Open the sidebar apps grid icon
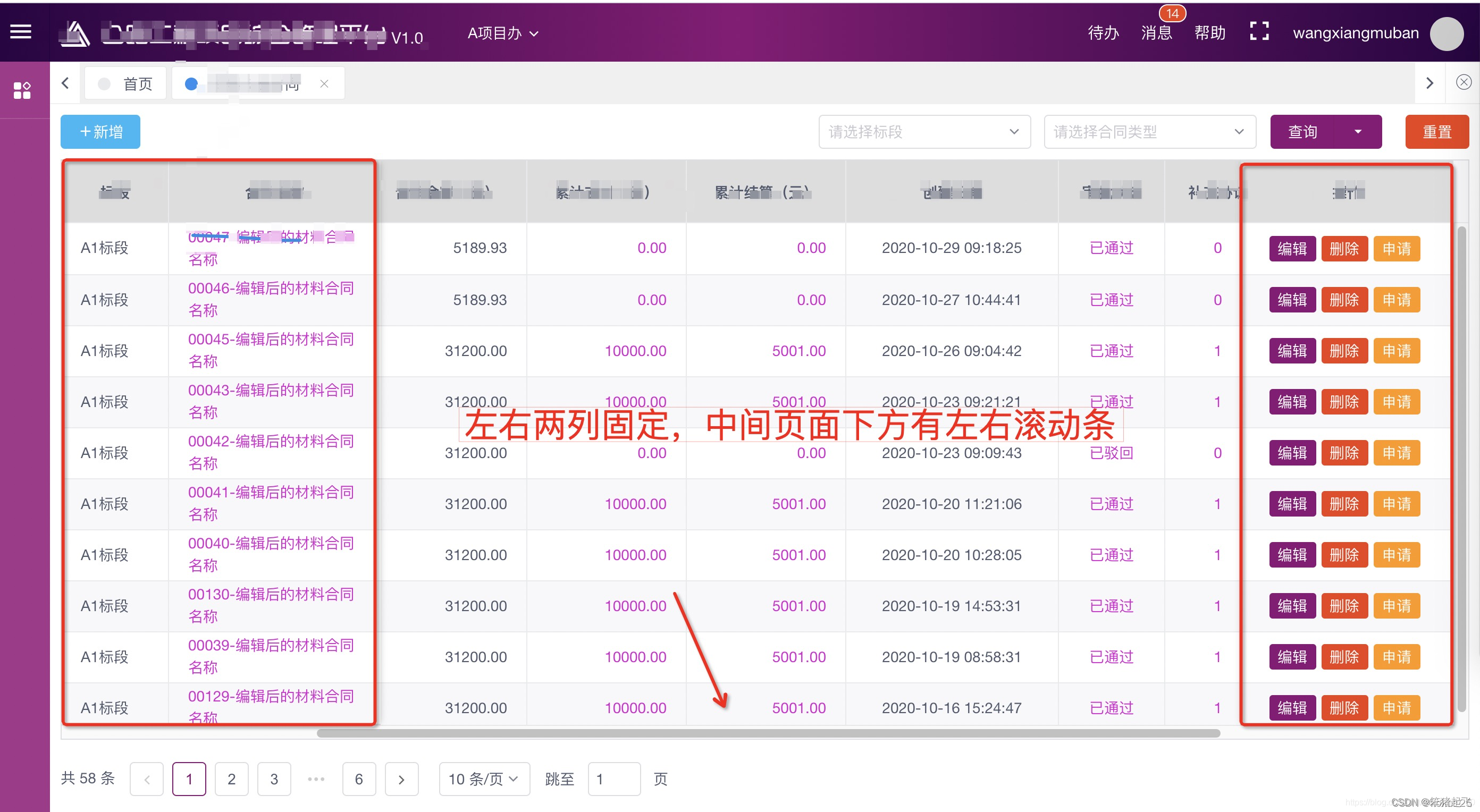 point(22,90)
